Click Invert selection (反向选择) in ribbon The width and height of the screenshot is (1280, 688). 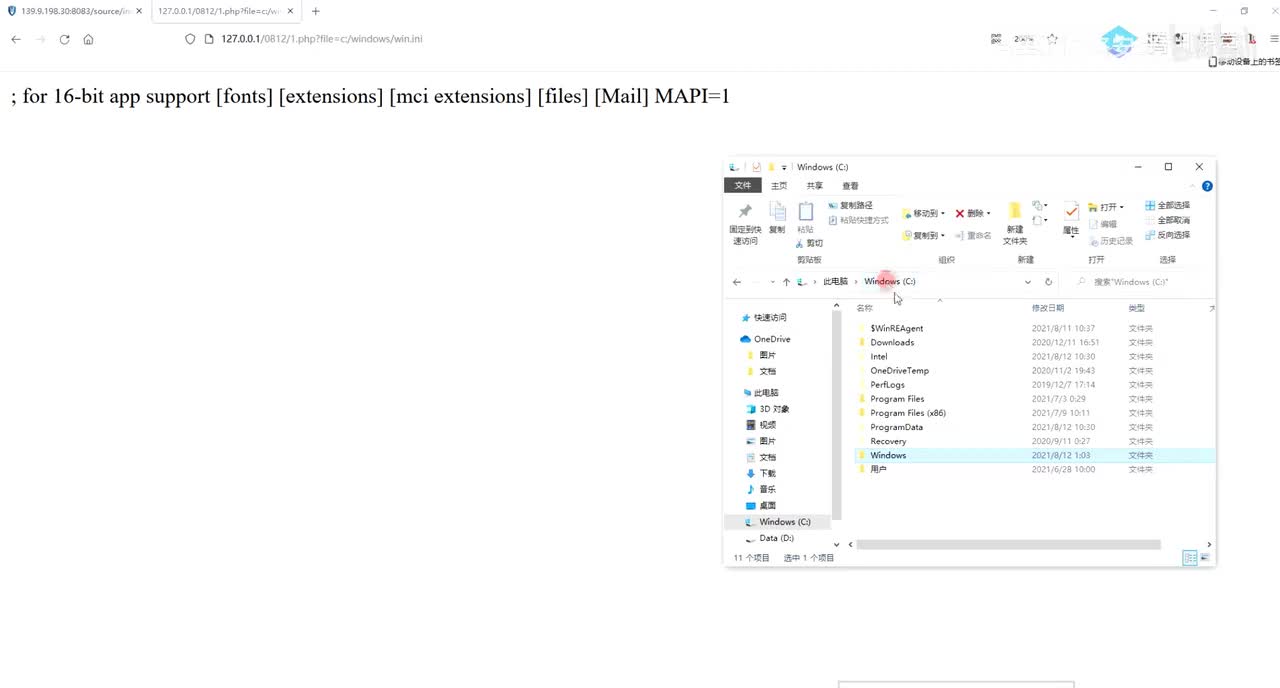coord(1168,235)
